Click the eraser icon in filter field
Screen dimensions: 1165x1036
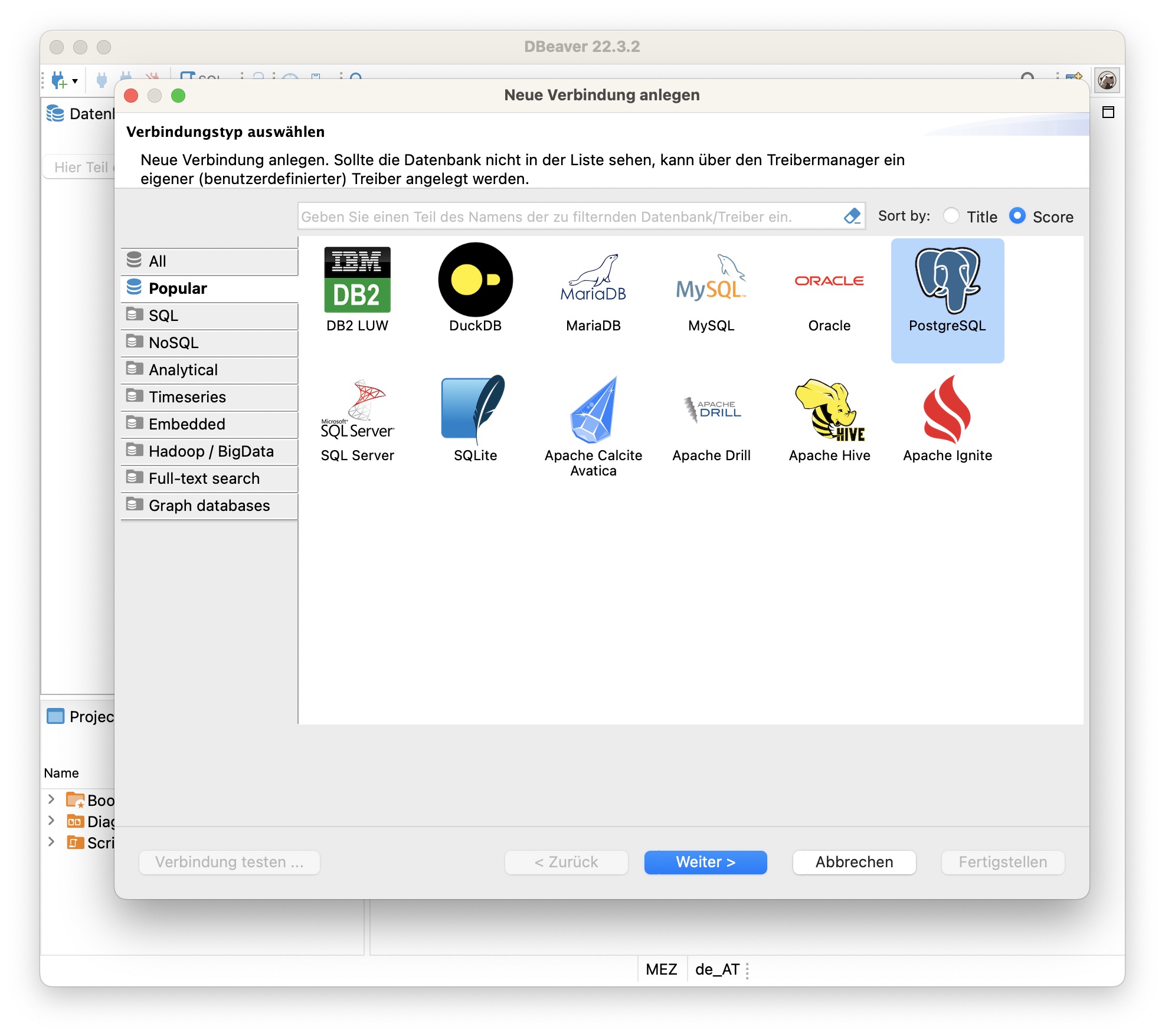pyautogui.click(x=852, y=217)
